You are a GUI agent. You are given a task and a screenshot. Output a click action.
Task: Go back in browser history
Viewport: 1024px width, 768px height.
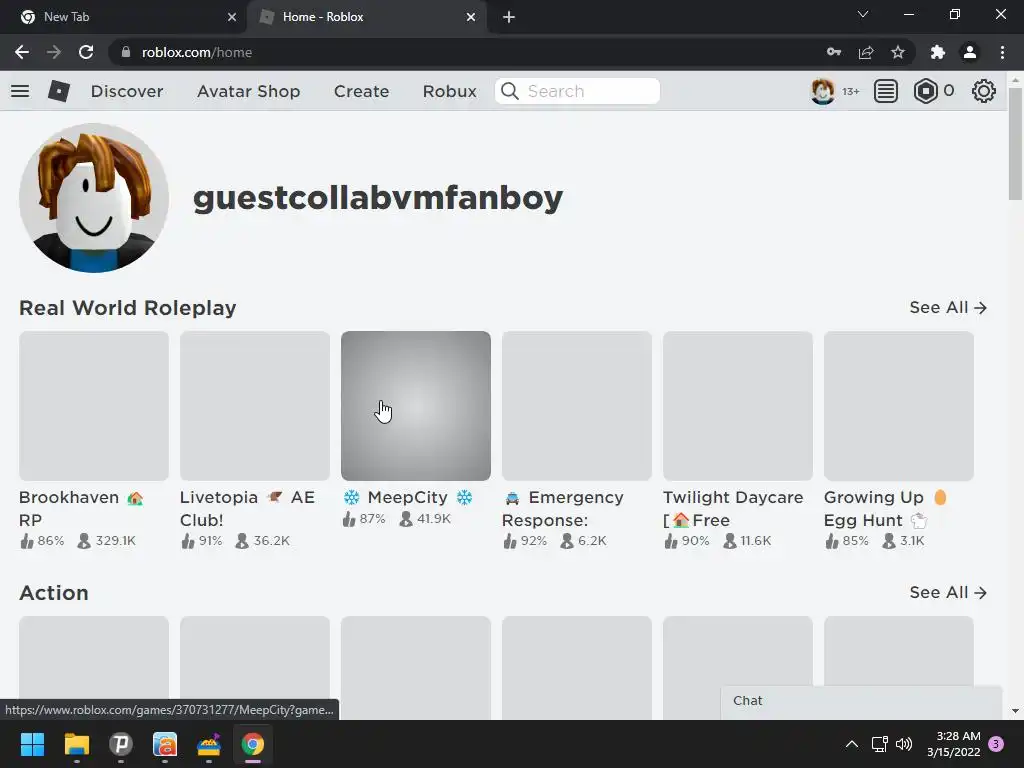22,52
